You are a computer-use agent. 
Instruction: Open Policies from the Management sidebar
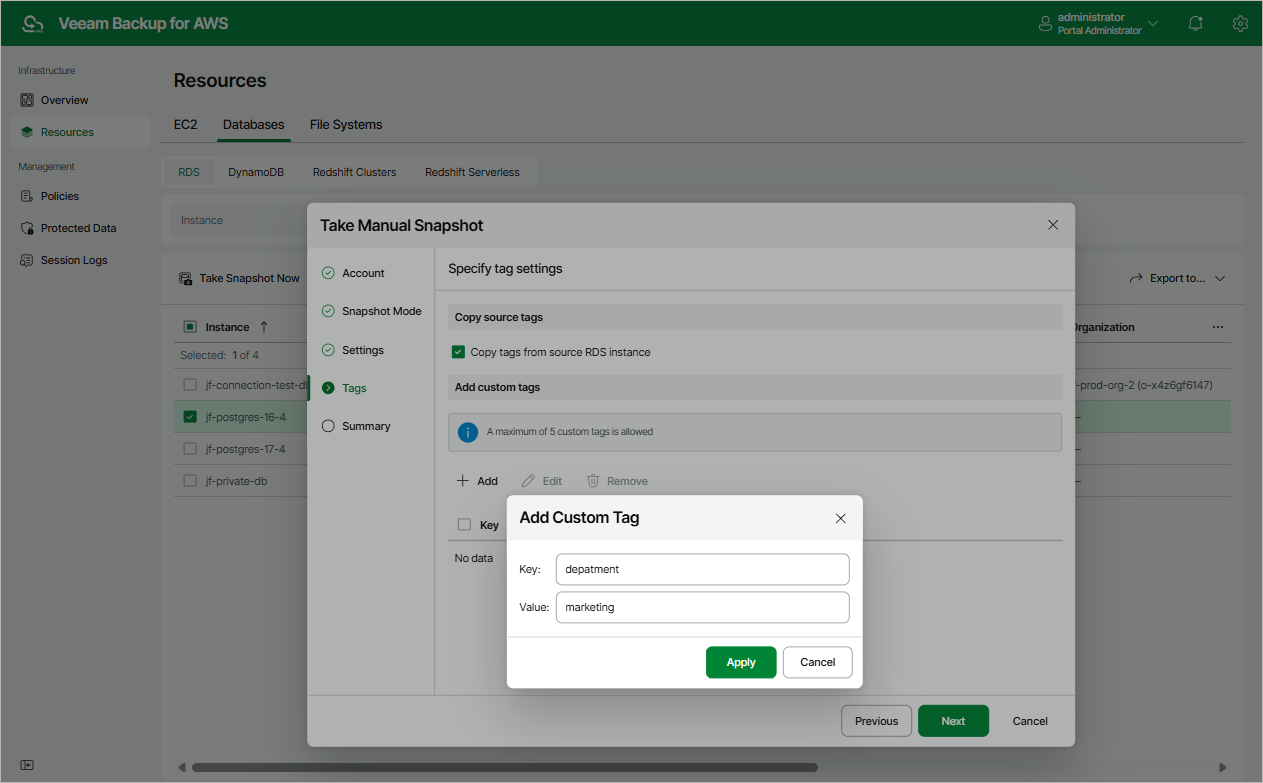[60, 196]
